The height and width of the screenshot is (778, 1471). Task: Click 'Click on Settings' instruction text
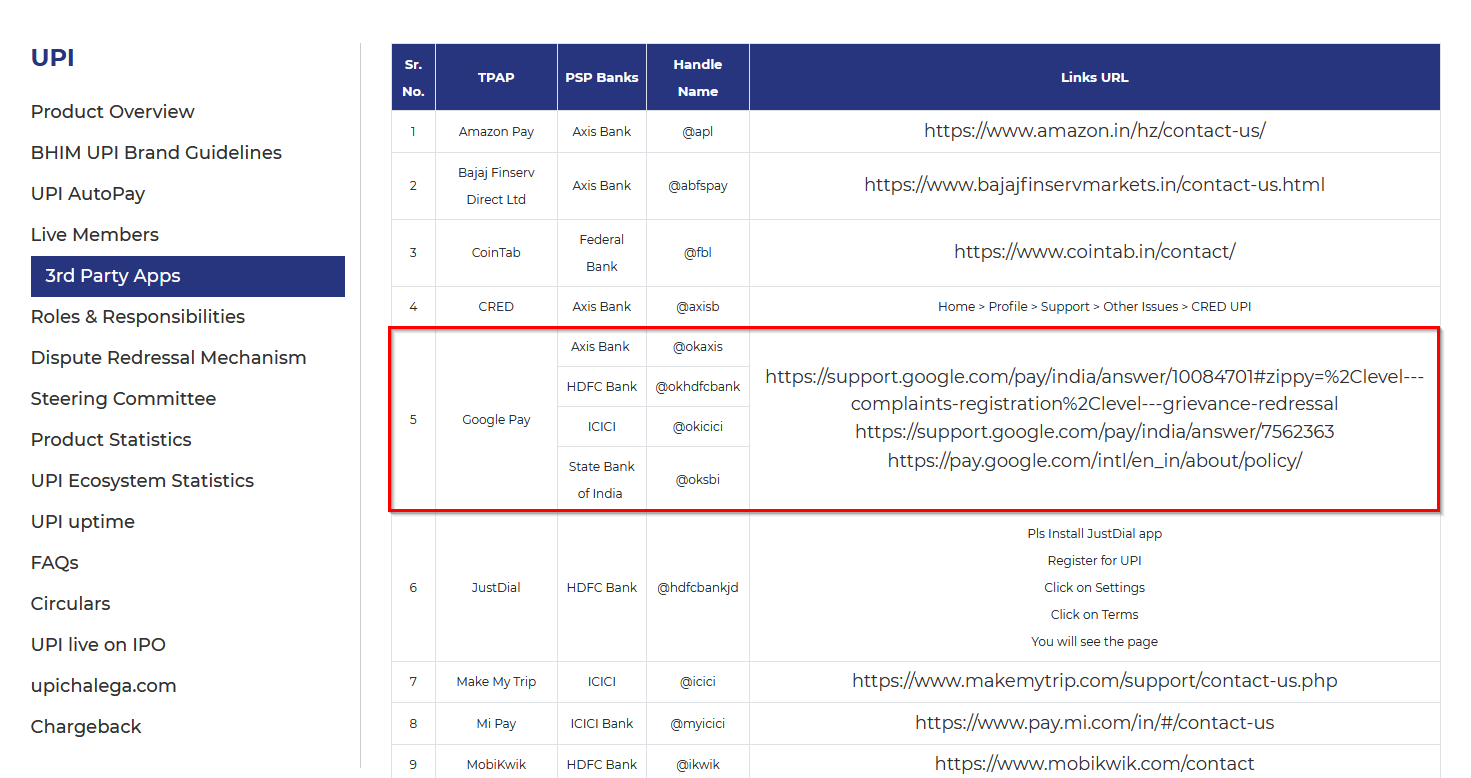click(1095, 588)
